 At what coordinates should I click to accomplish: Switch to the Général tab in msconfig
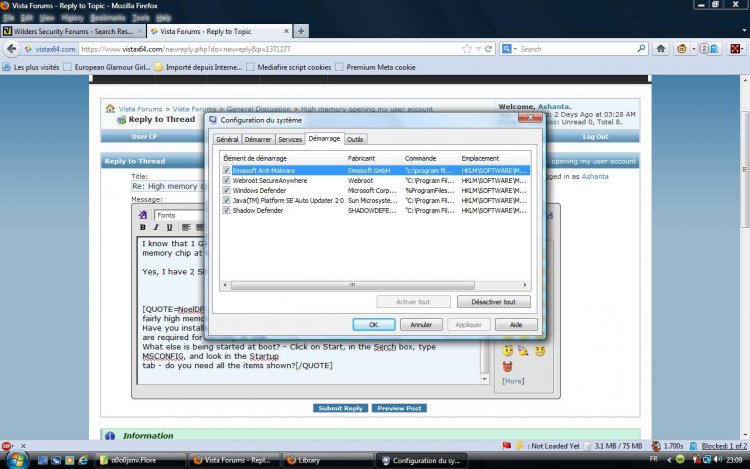coord(227,139)
